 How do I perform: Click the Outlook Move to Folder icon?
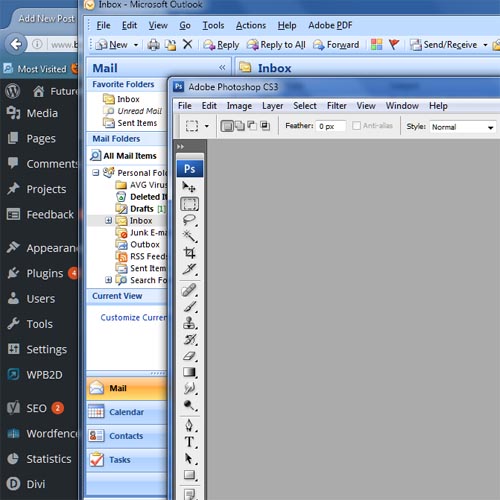click(171, 45)
